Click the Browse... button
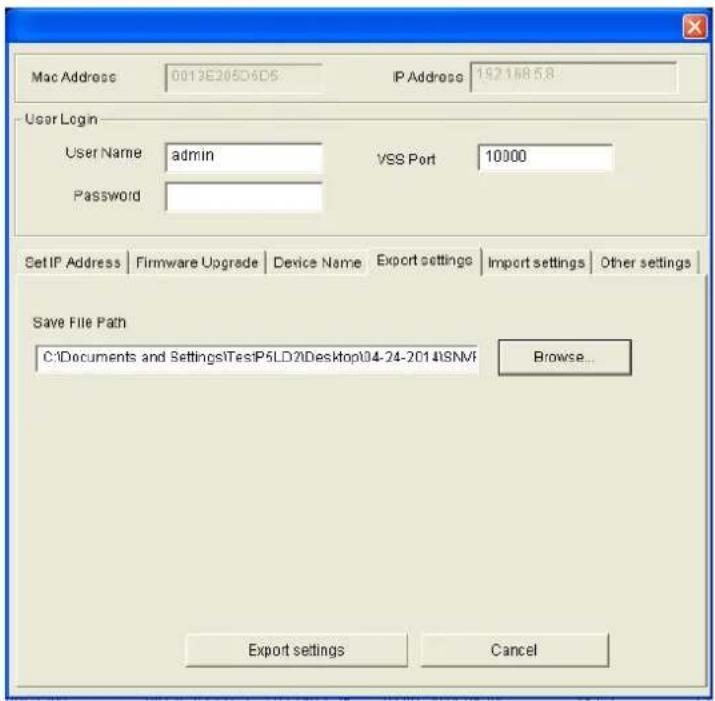This screenshot has height=701, width=715. tap(565, 357)
